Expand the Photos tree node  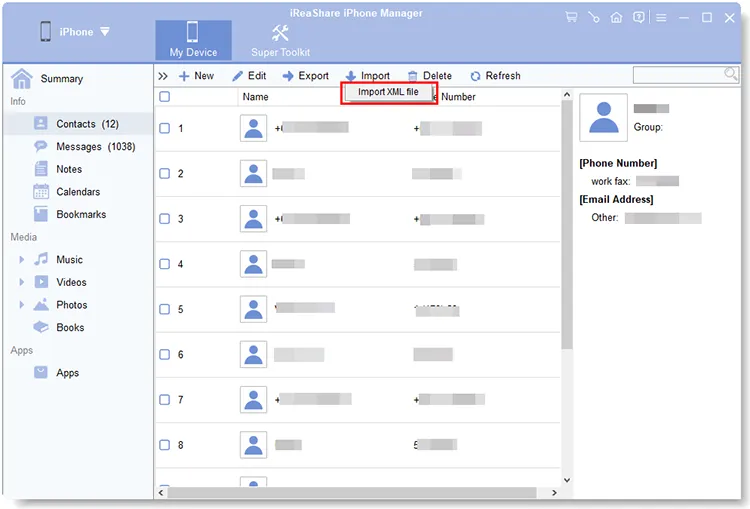22,304
